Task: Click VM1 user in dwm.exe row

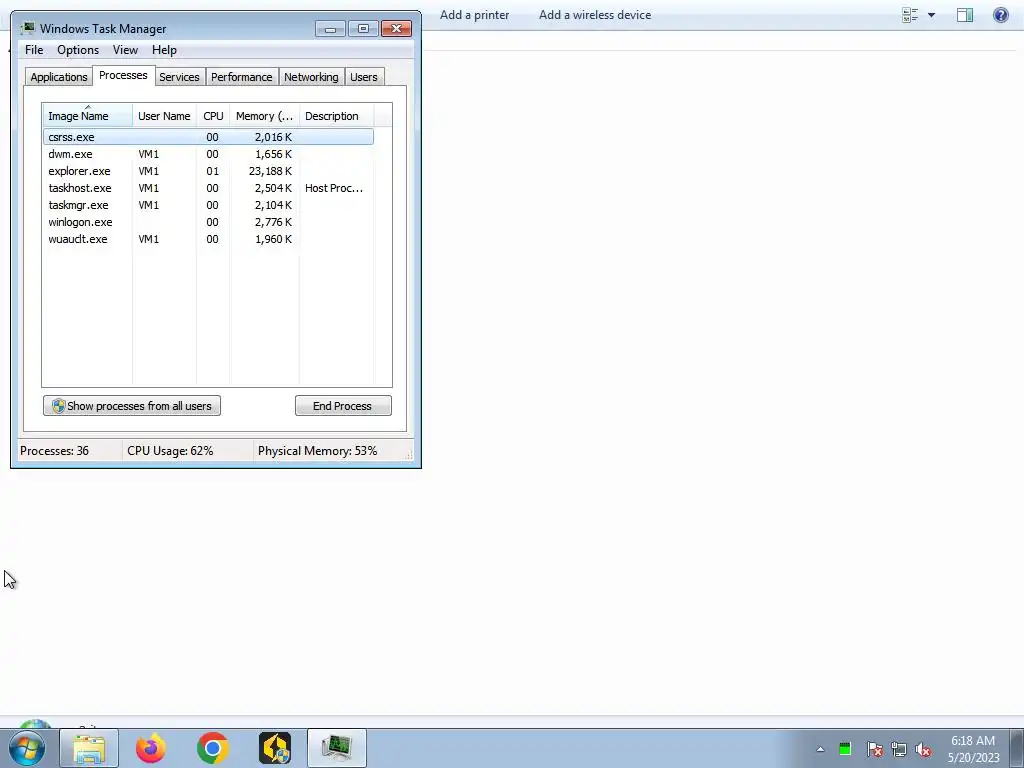Action: coord(149,154)
